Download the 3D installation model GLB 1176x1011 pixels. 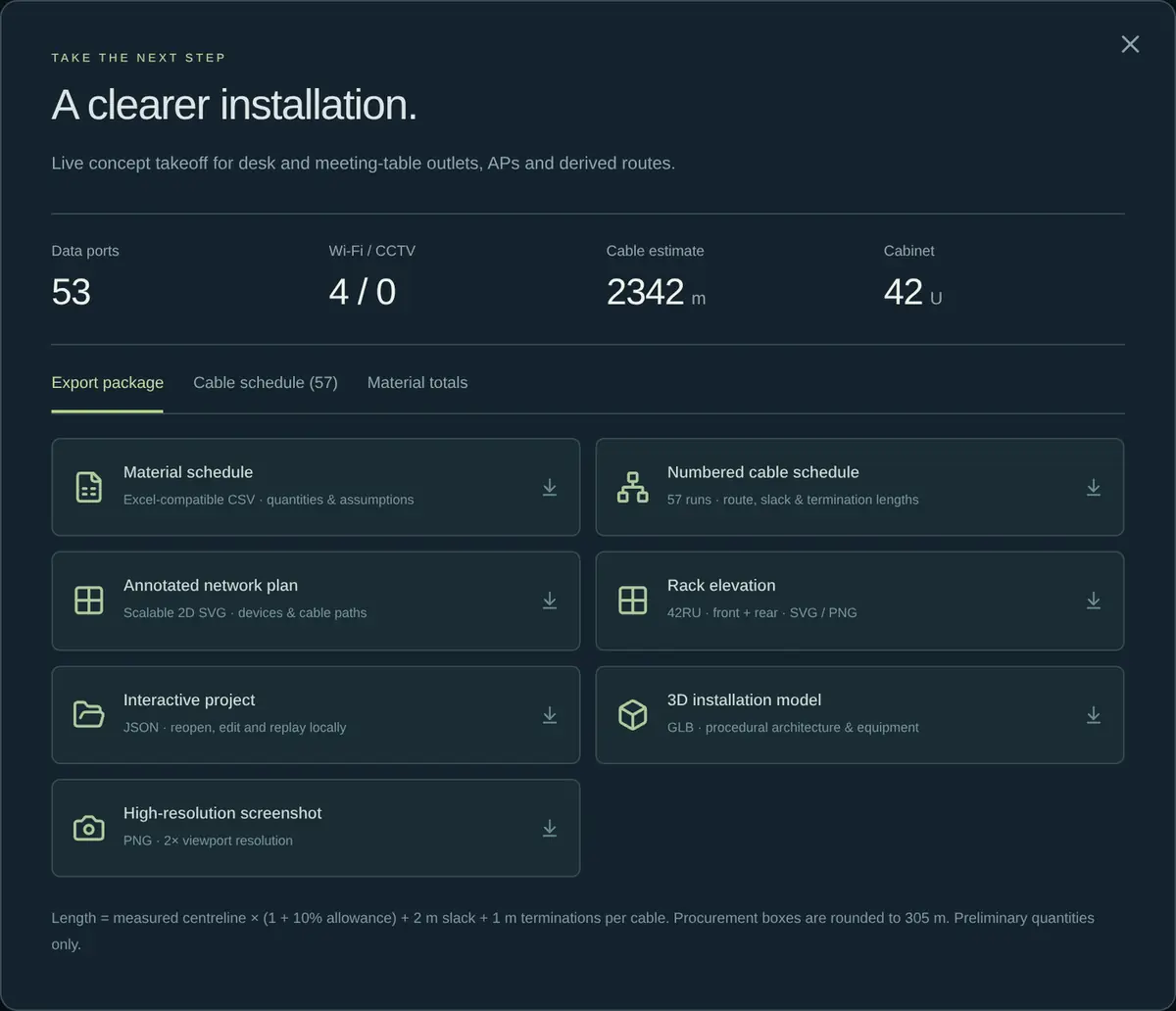point(1094,715)
